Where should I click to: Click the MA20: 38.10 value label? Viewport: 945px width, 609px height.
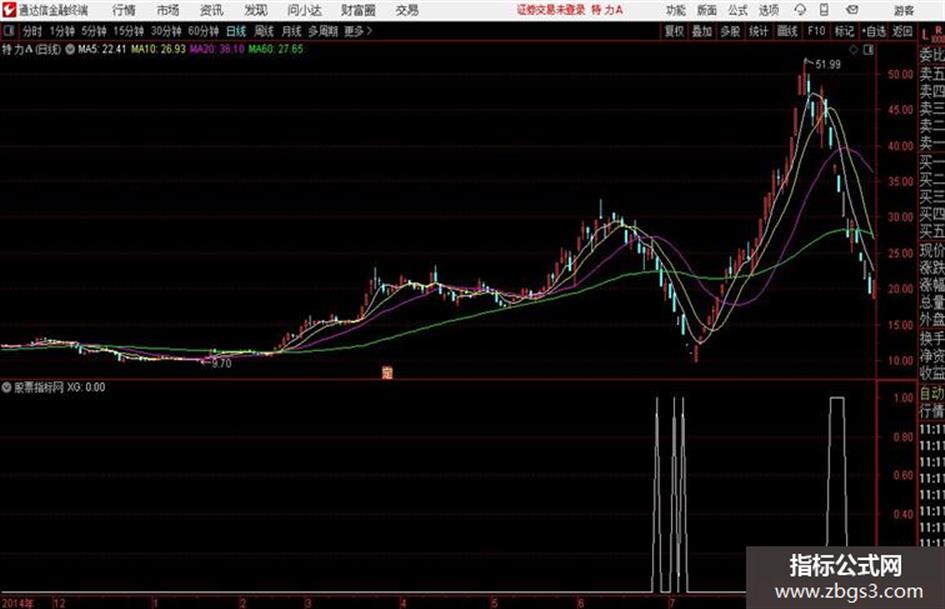217,49
